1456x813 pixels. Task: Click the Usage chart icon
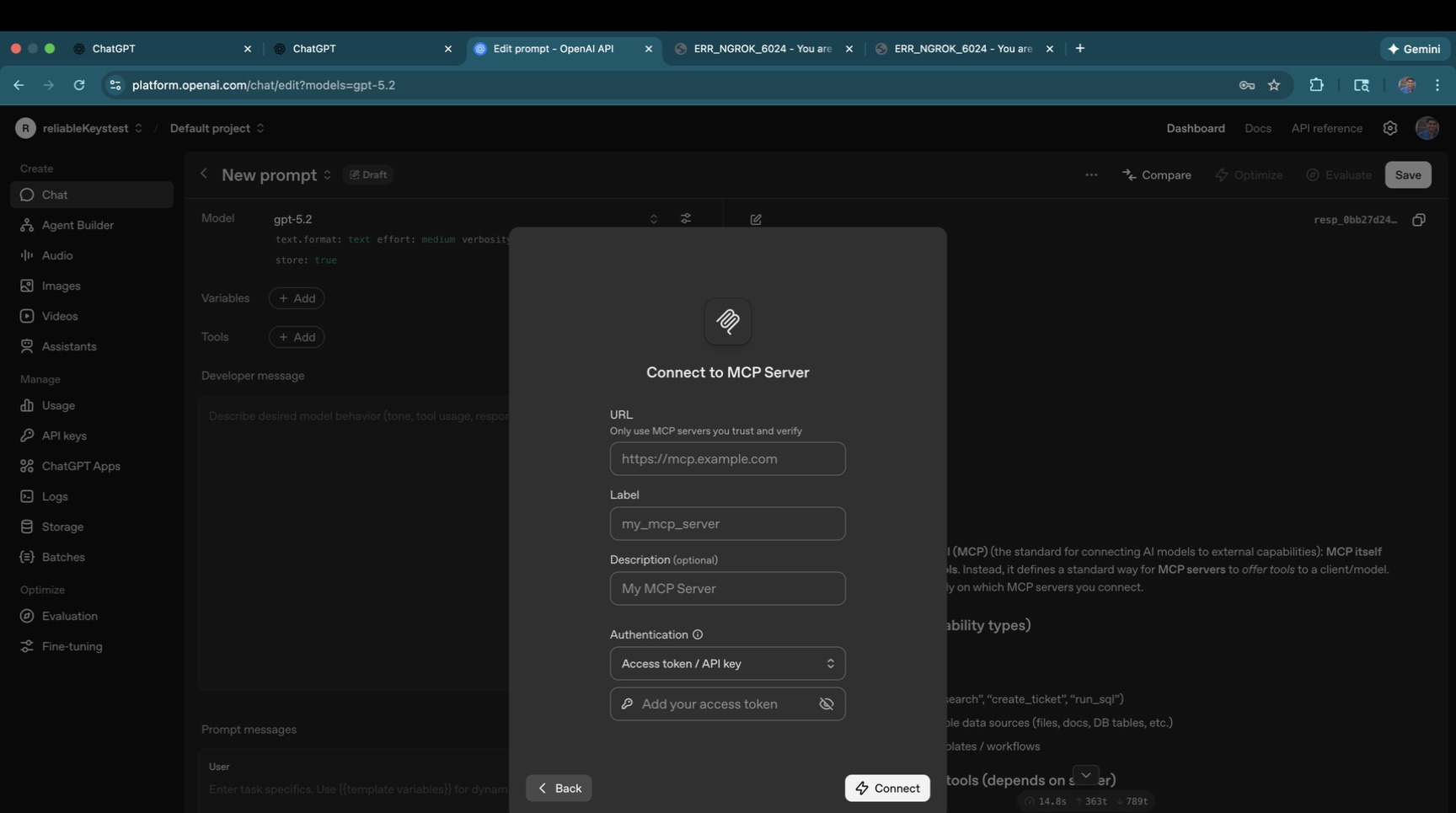point(27,405)
